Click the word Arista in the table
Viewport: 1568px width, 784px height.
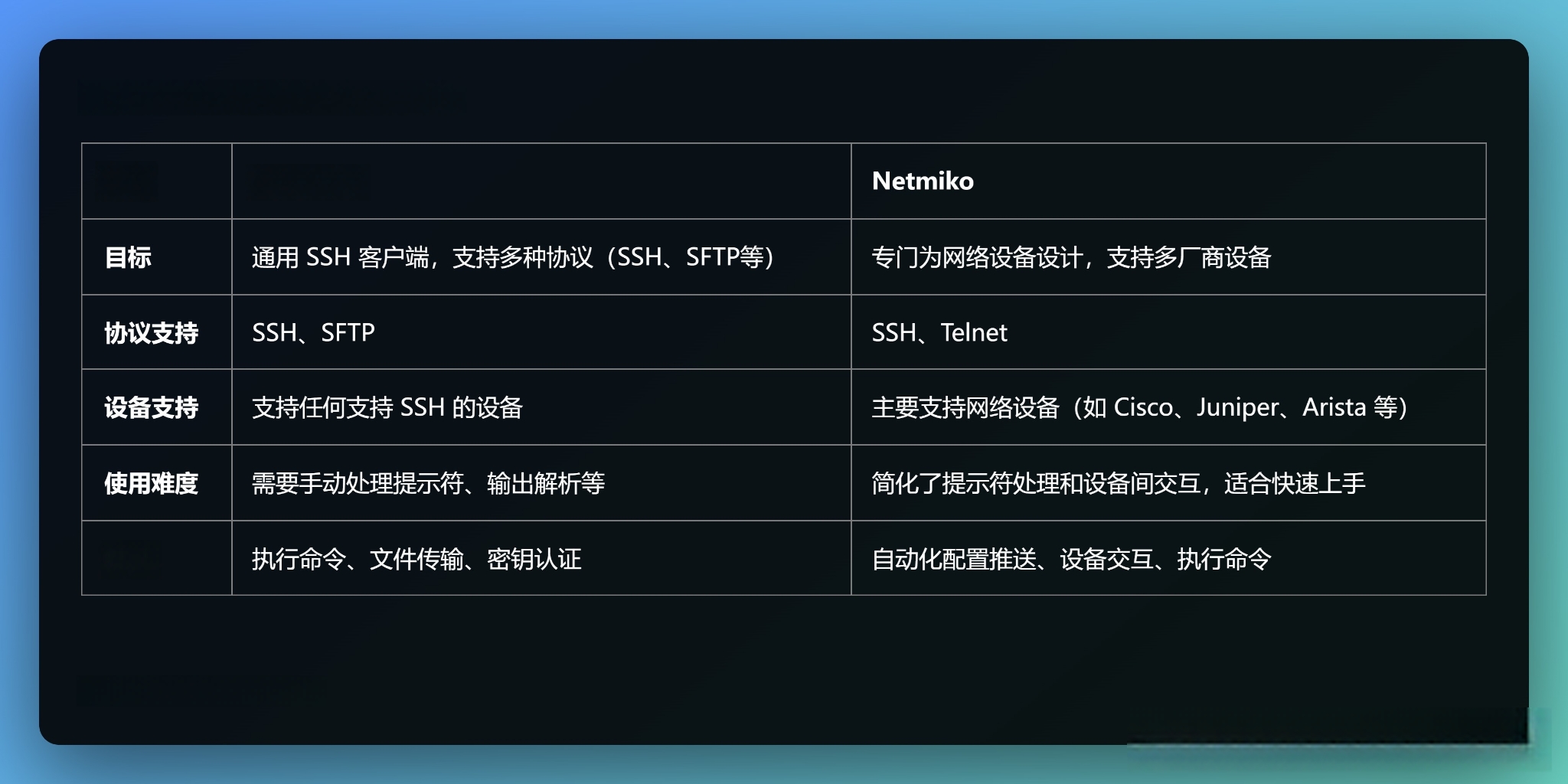[1334, 407]
